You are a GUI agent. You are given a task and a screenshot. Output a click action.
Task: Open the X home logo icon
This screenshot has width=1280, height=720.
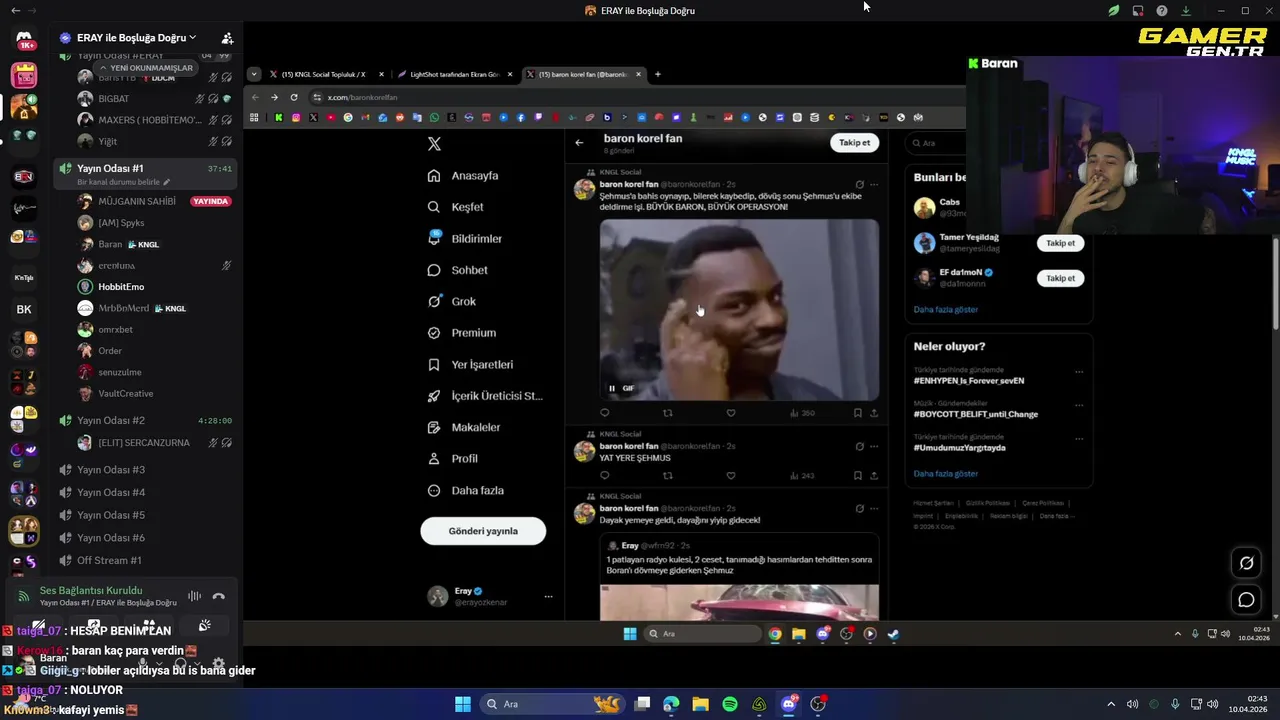pos(434,144)
